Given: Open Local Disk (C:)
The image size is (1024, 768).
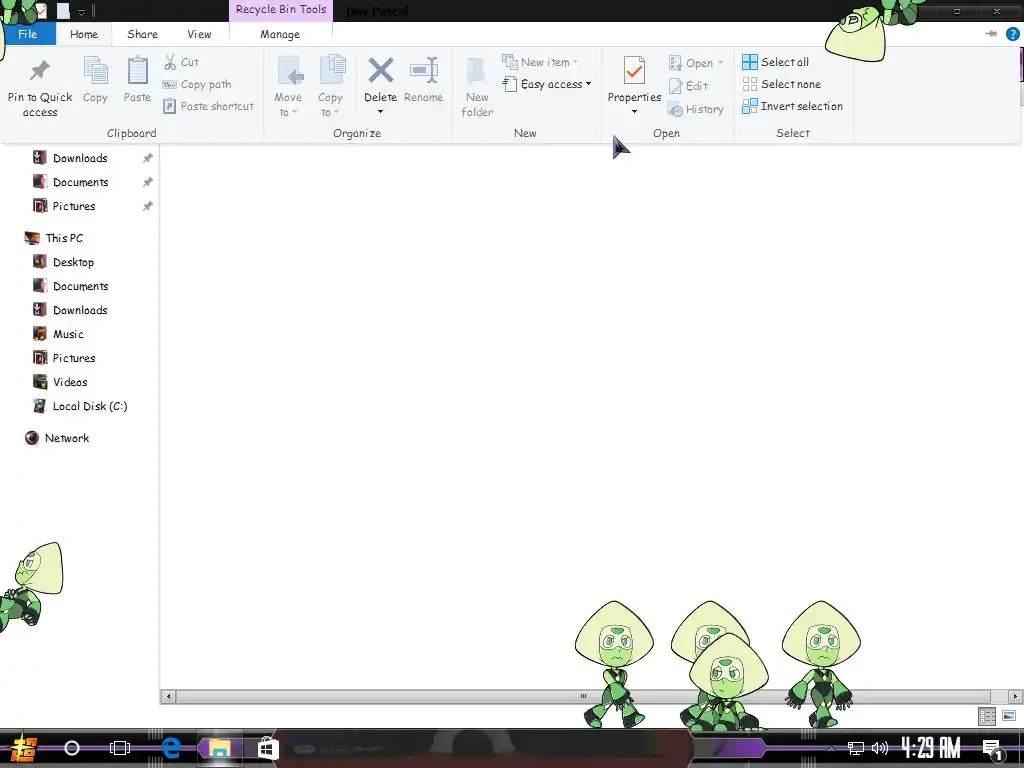Looking at the screenshot, I should pyautogui.click(x=89, y=406).
